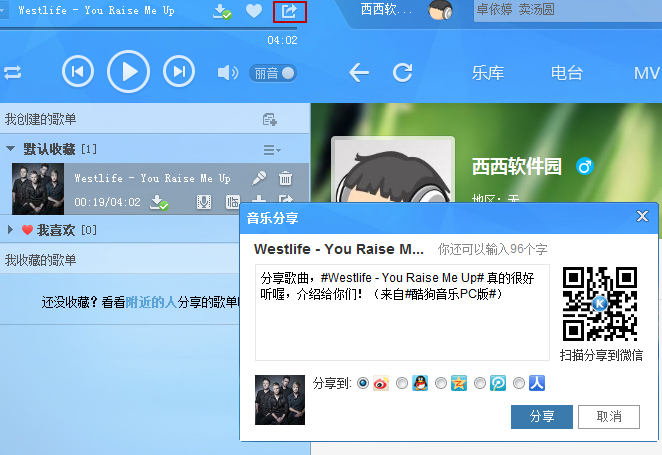The image size is (662, 455).
Task: Favorite the song with the heart icon
Action: [254, 11]
